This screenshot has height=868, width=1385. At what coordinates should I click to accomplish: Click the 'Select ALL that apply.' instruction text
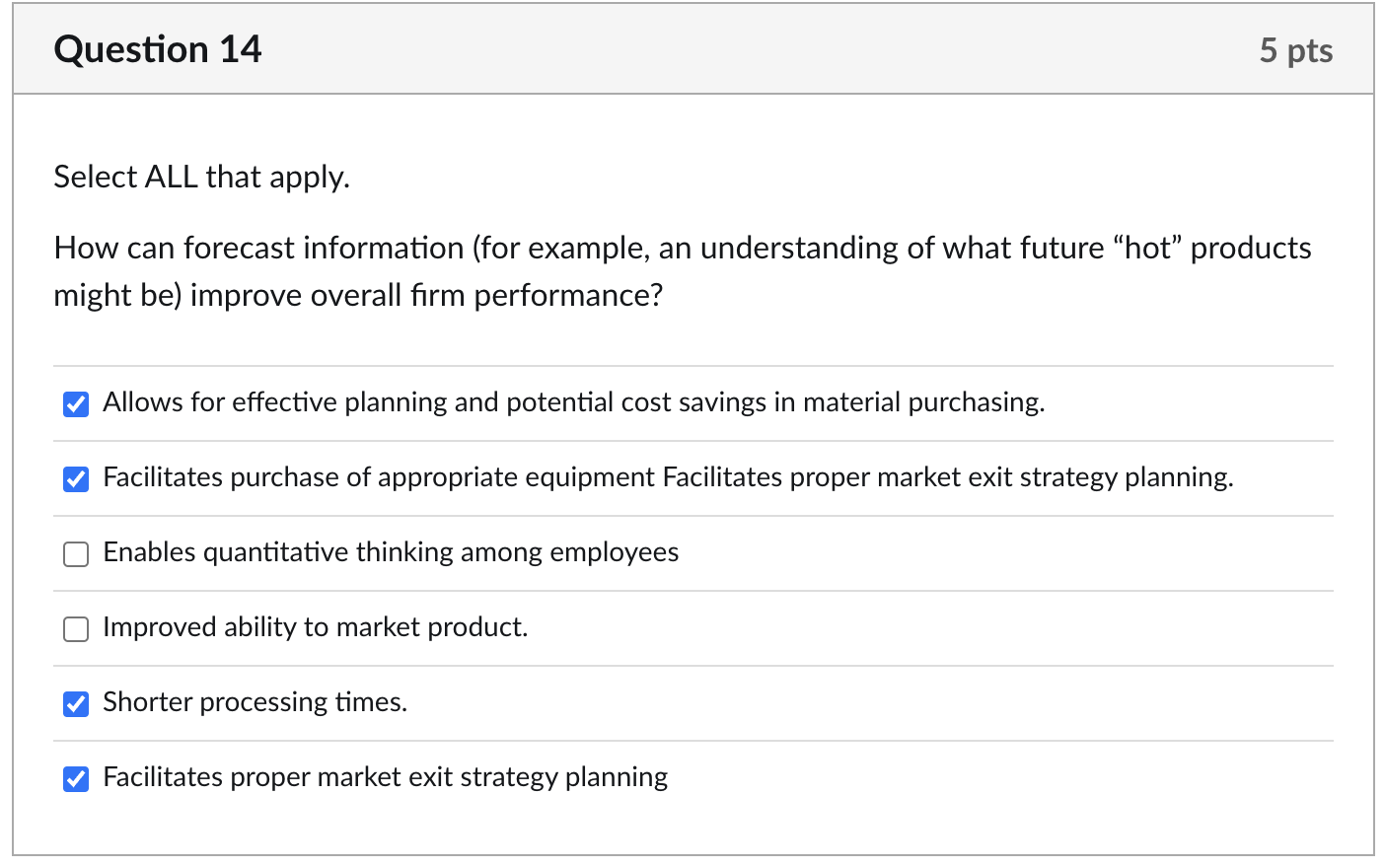tap(201, 177)
